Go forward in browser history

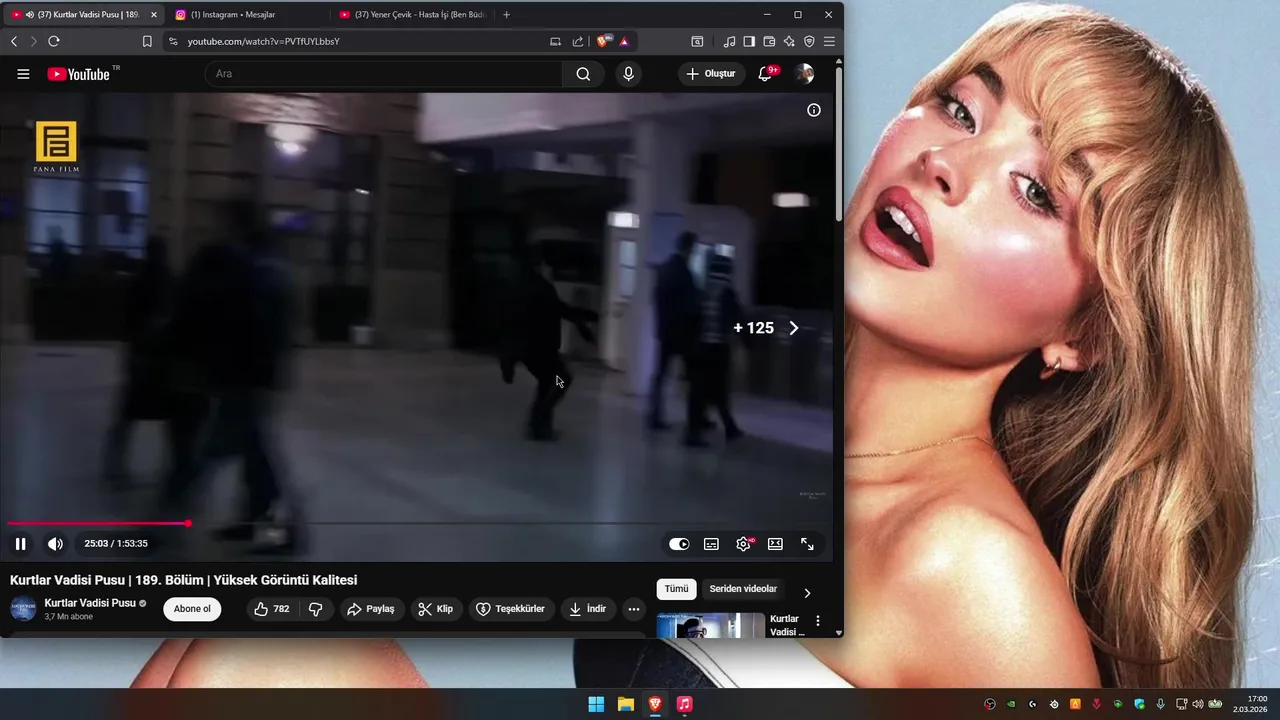coord(34,41)
